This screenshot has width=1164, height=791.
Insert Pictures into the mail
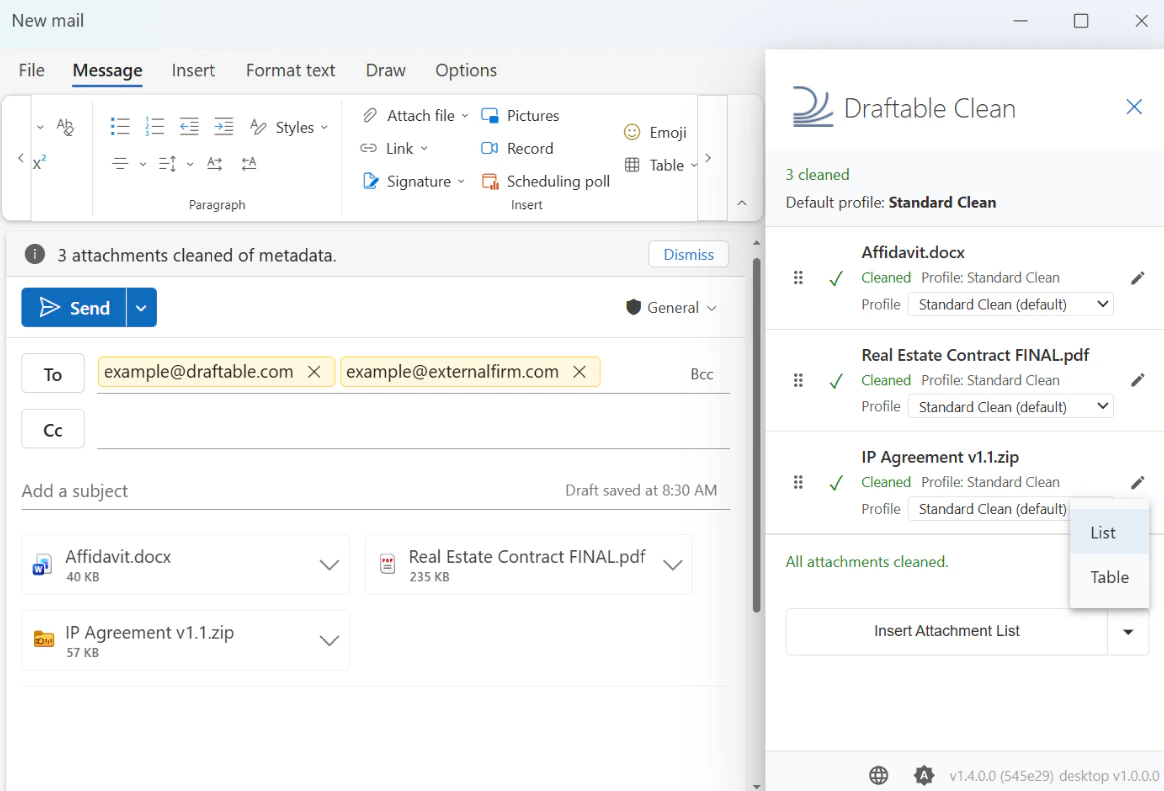coord(520,116)
